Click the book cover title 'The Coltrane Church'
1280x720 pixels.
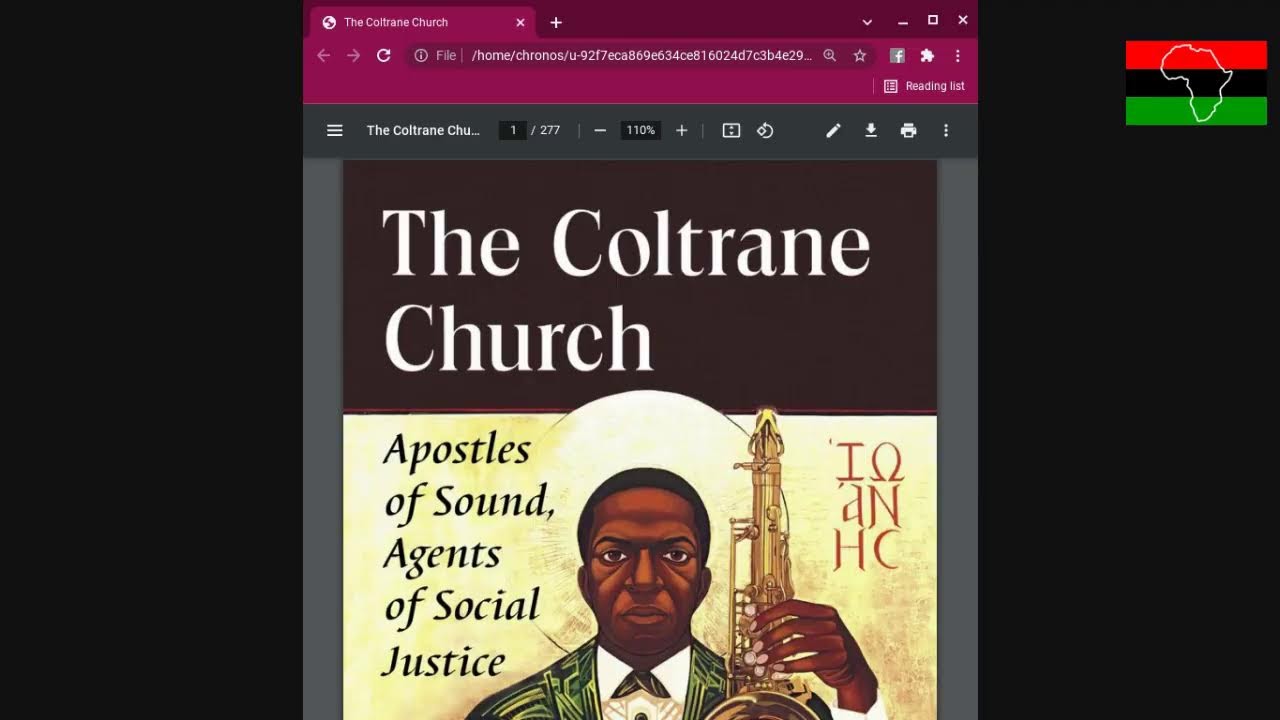(626, 290)
